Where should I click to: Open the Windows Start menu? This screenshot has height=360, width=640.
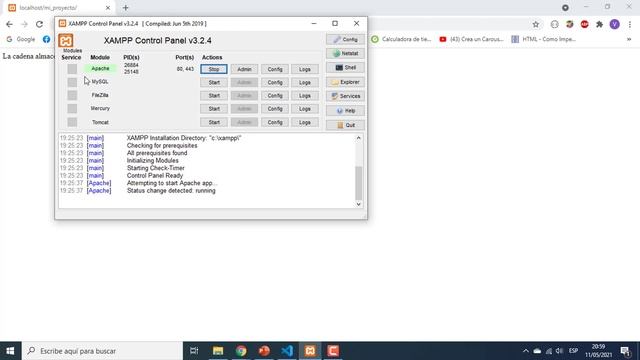coord(10,351)
